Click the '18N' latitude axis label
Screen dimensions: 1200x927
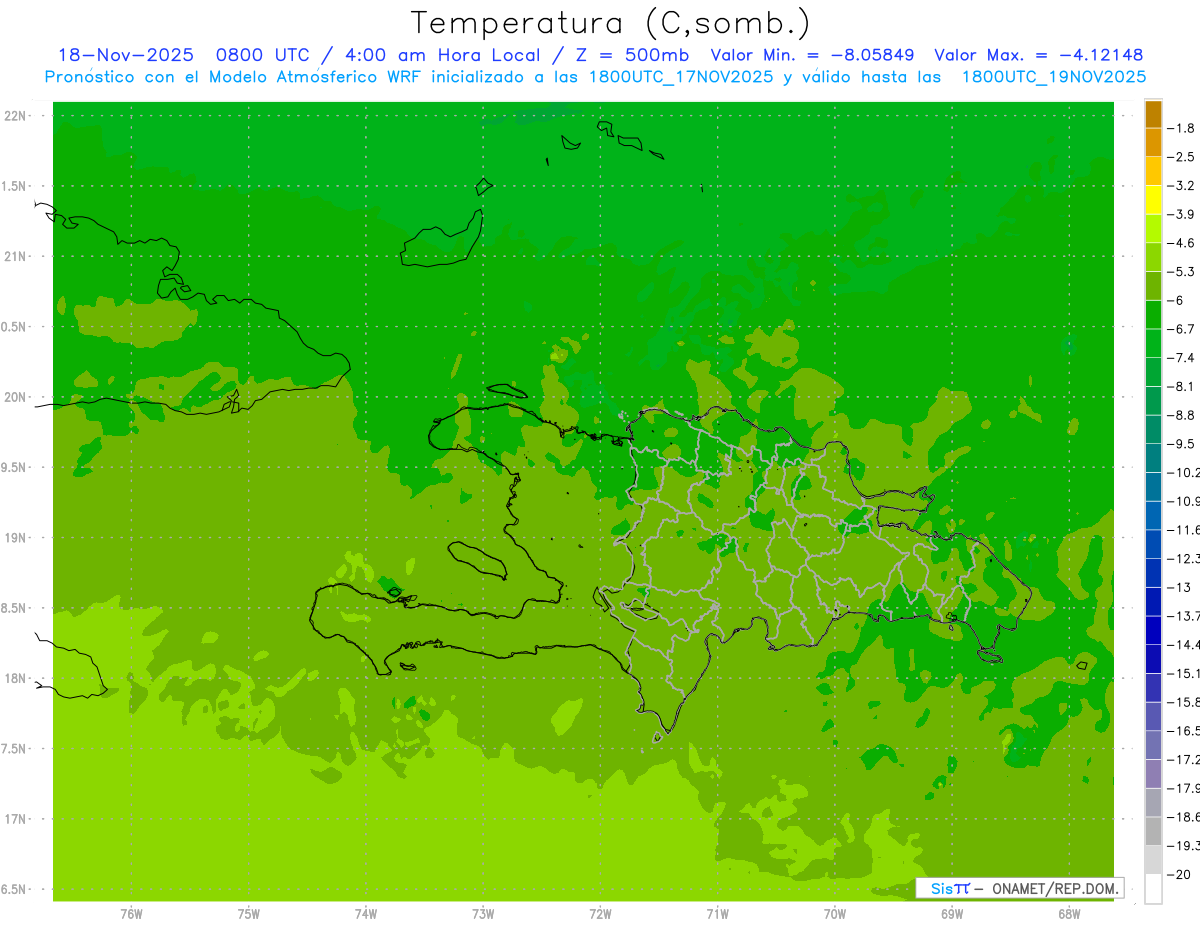[16, 678]
